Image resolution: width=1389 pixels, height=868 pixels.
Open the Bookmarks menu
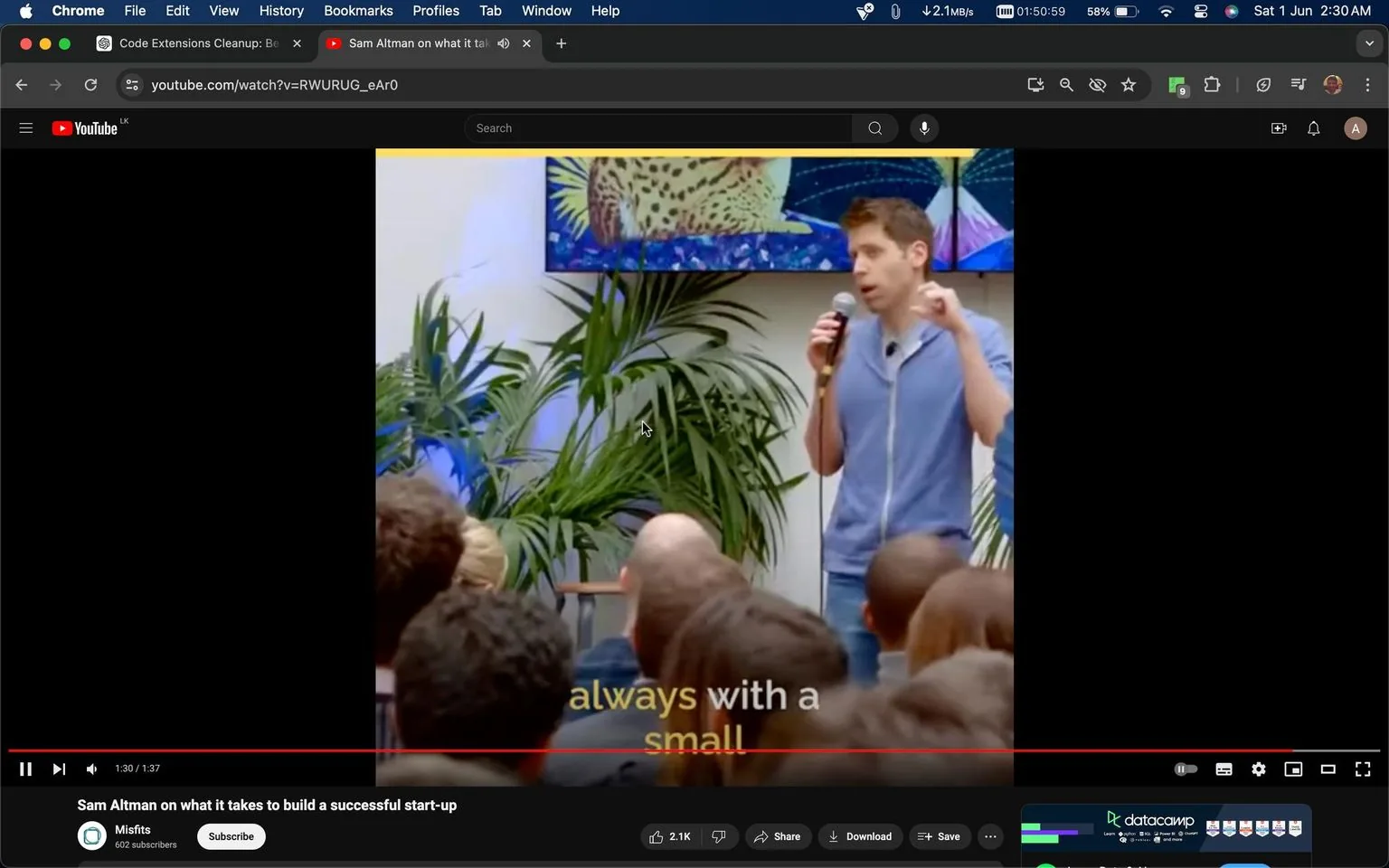pos(357,11)
